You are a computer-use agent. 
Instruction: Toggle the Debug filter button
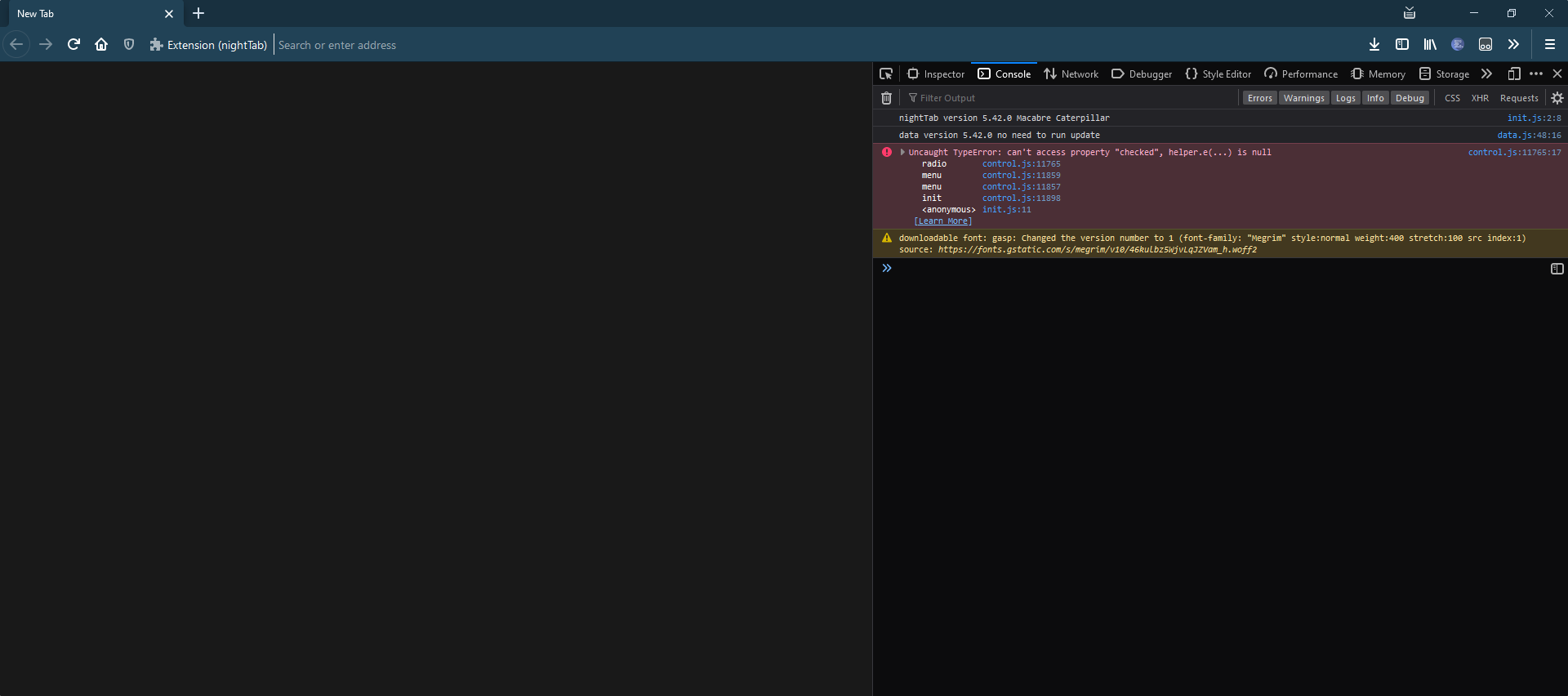[x=1410, y=98]
